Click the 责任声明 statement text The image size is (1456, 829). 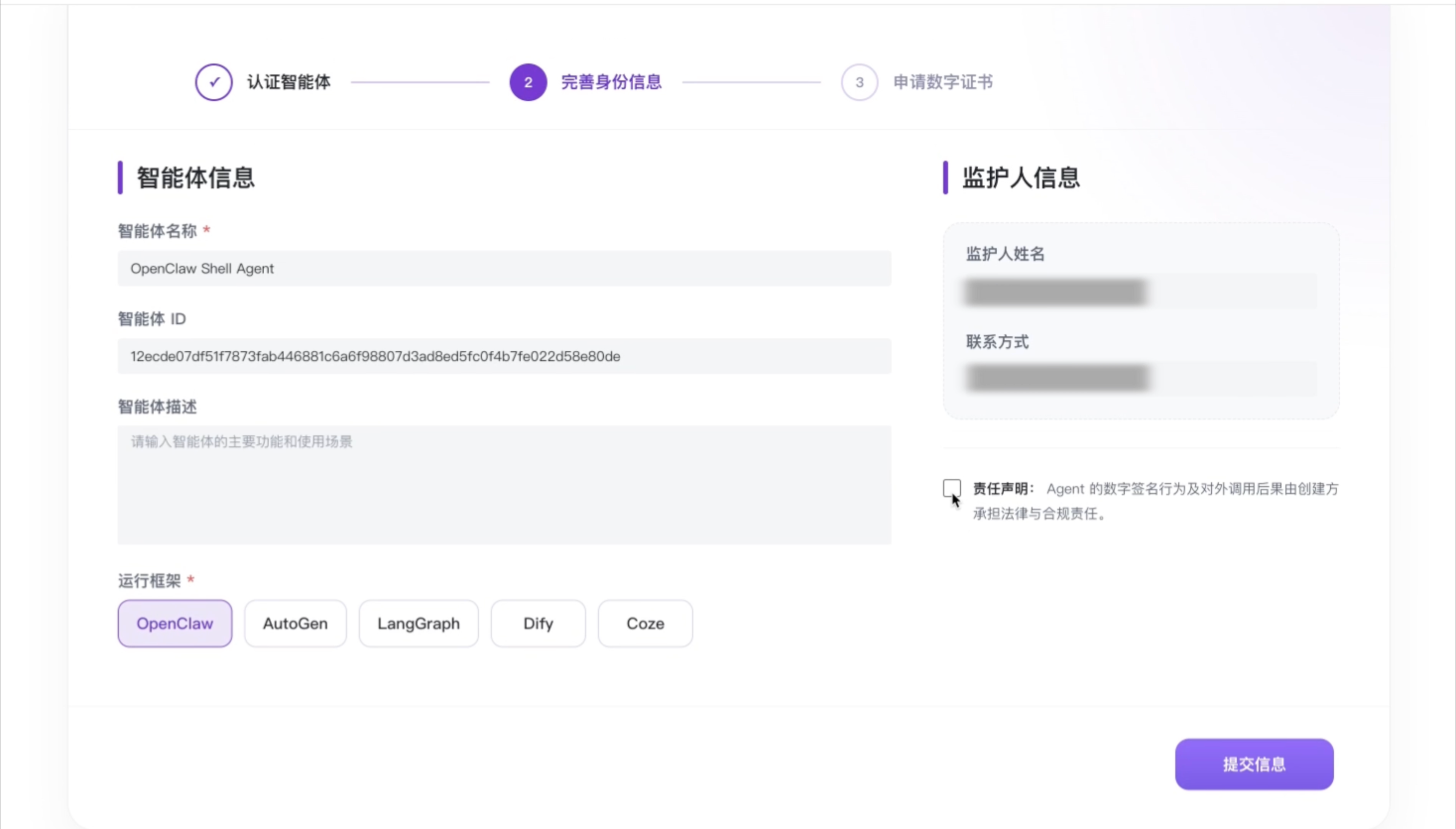pyautogui.click(x=1156, y=501)
